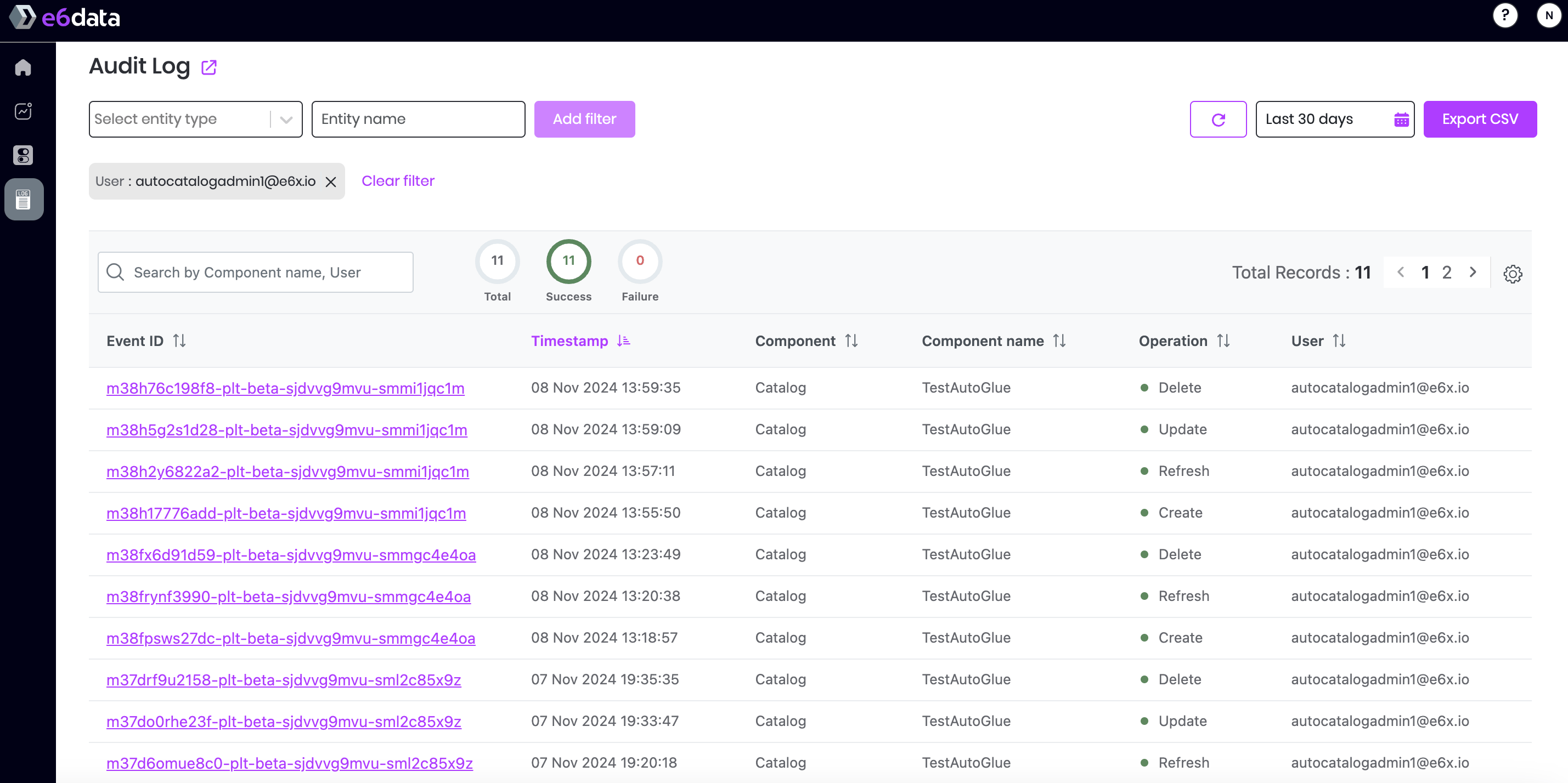Click Update operation in 13:59:09 row
Image resolution: width=1568 pixels, height=783 pixels.
[x=1182, y=429]
